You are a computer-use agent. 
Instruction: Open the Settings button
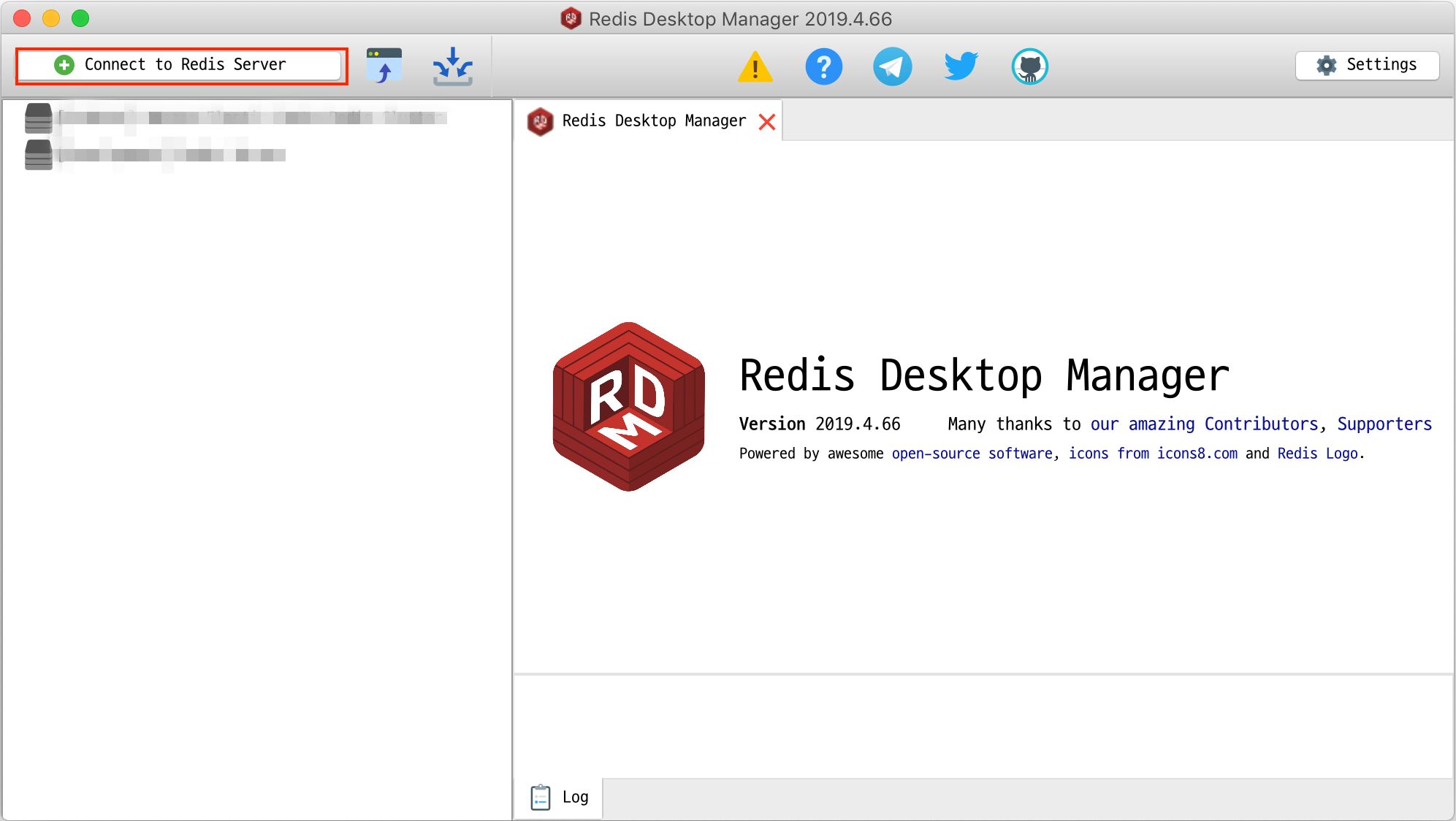pos(1367,65)
